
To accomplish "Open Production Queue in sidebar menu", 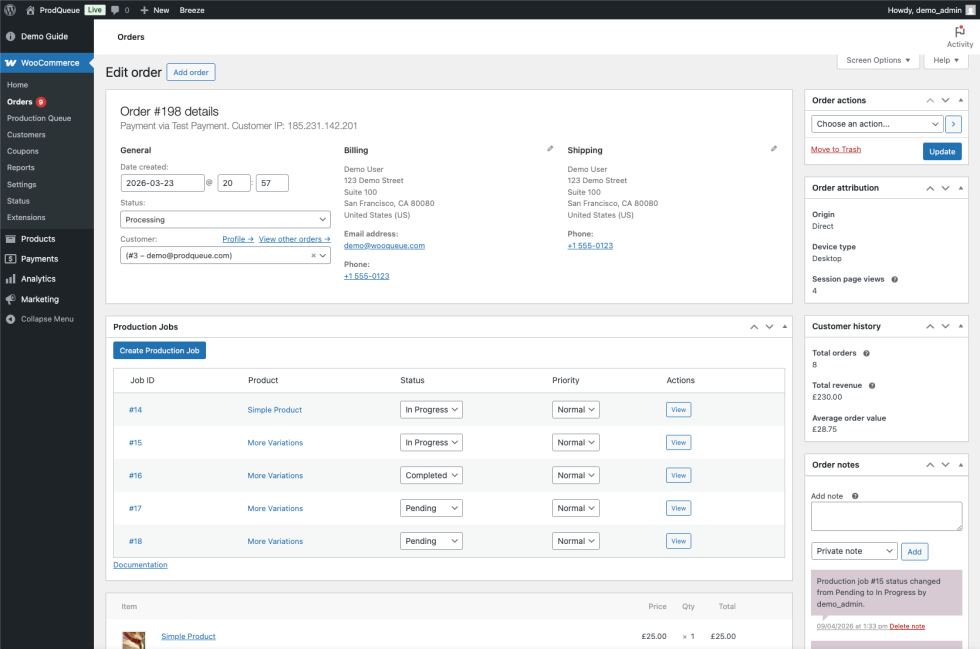I will coord(39,118).
